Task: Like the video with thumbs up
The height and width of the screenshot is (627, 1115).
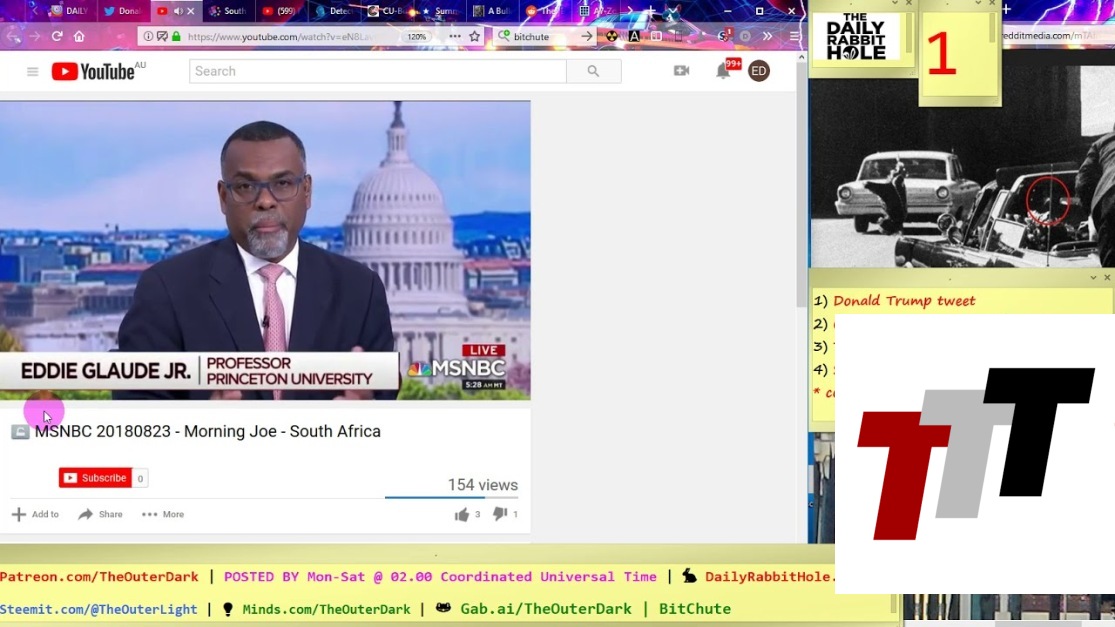Action: (x=462, y=514)
